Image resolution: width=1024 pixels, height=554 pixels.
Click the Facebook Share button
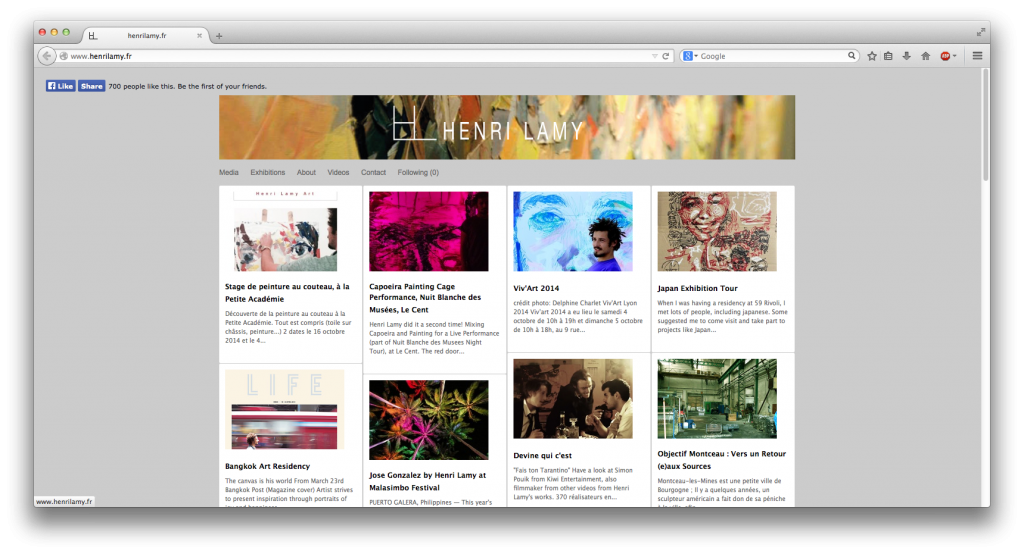(x=91, y=86)
